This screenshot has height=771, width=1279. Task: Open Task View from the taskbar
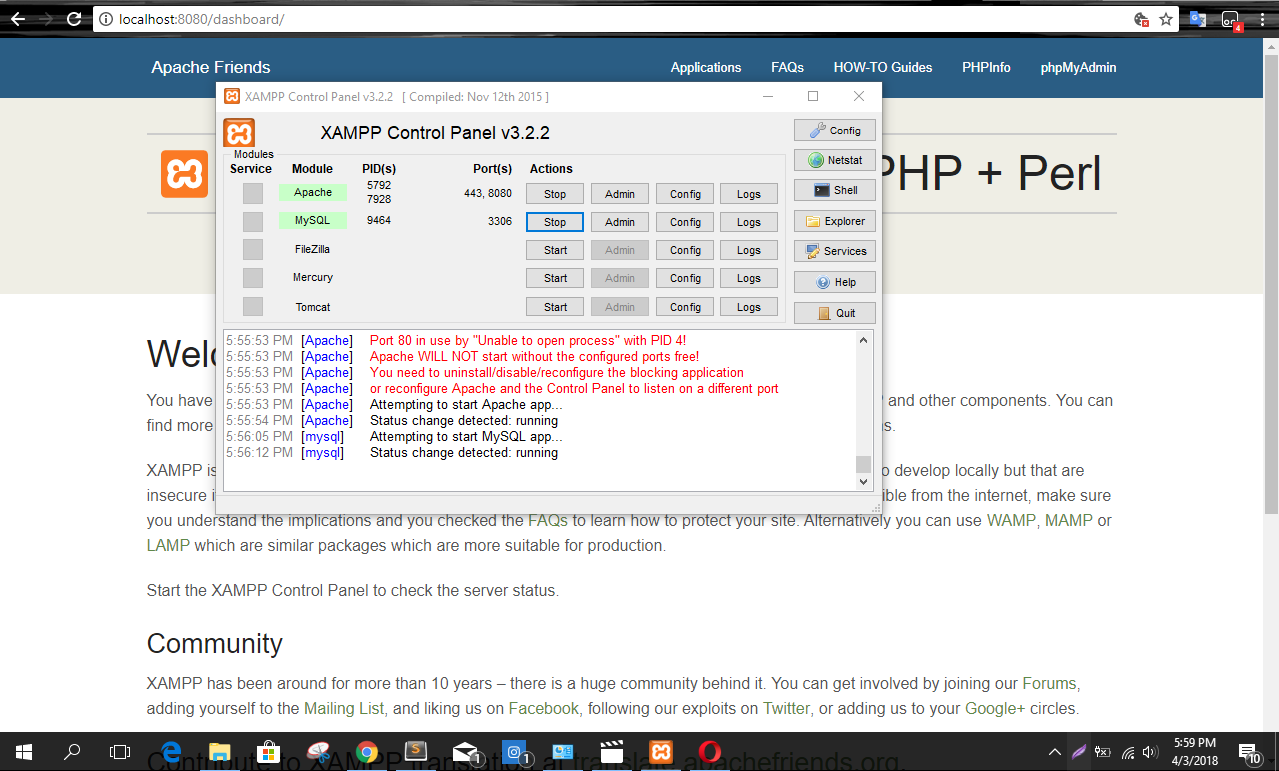pyautogui.click(x=120, y=751)
